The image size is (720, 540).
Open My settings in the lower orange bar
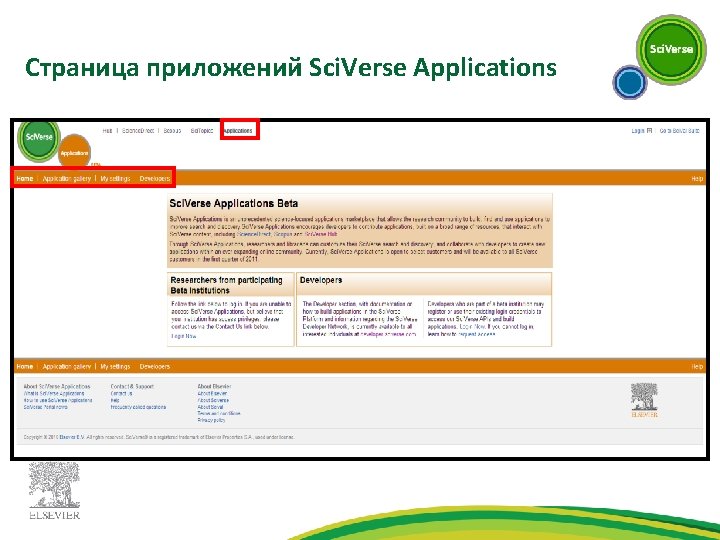(x=115, y=366)
